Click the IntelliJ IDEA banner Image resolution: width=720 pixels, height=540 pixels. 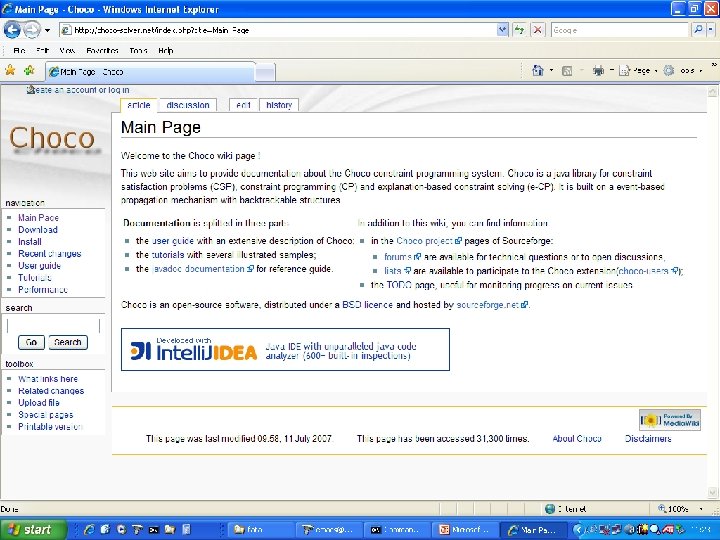(x=285, y=349)
